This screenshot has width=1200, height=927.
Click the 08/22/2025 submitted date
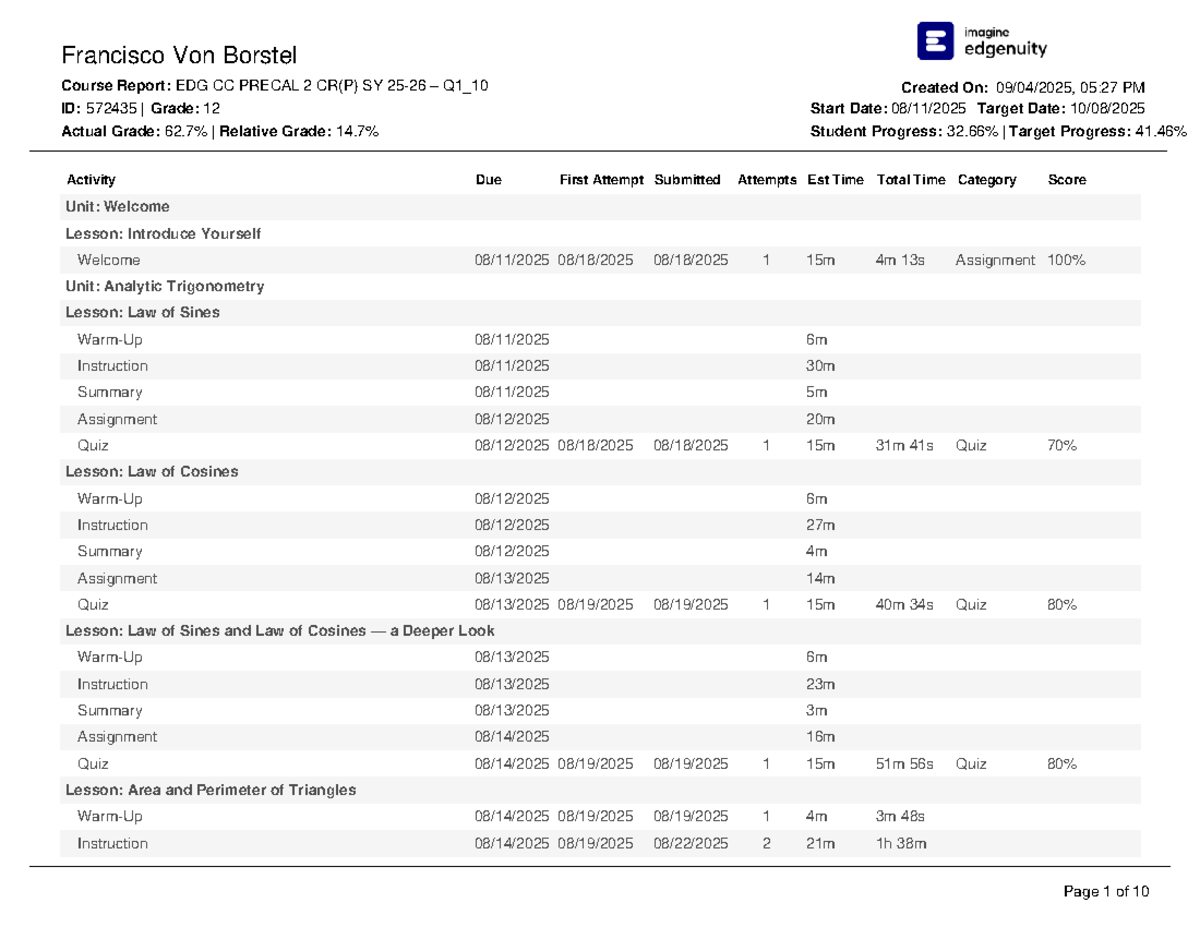(691, 844)
